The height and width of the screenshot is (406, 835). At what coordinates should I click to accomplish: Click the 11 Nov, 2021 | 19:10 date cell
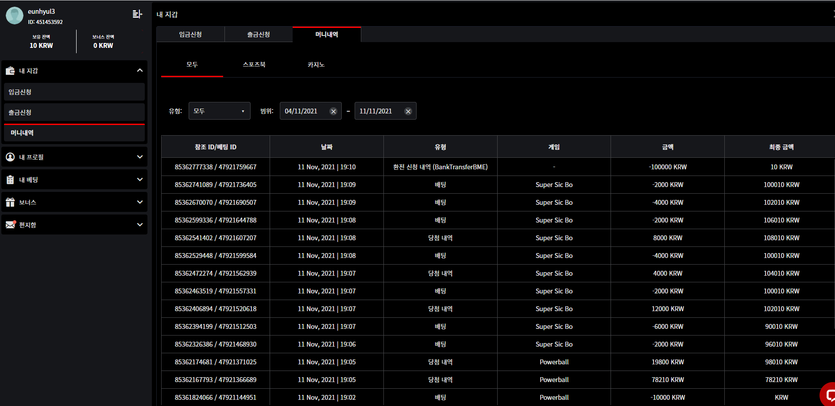tap(326, 167)
